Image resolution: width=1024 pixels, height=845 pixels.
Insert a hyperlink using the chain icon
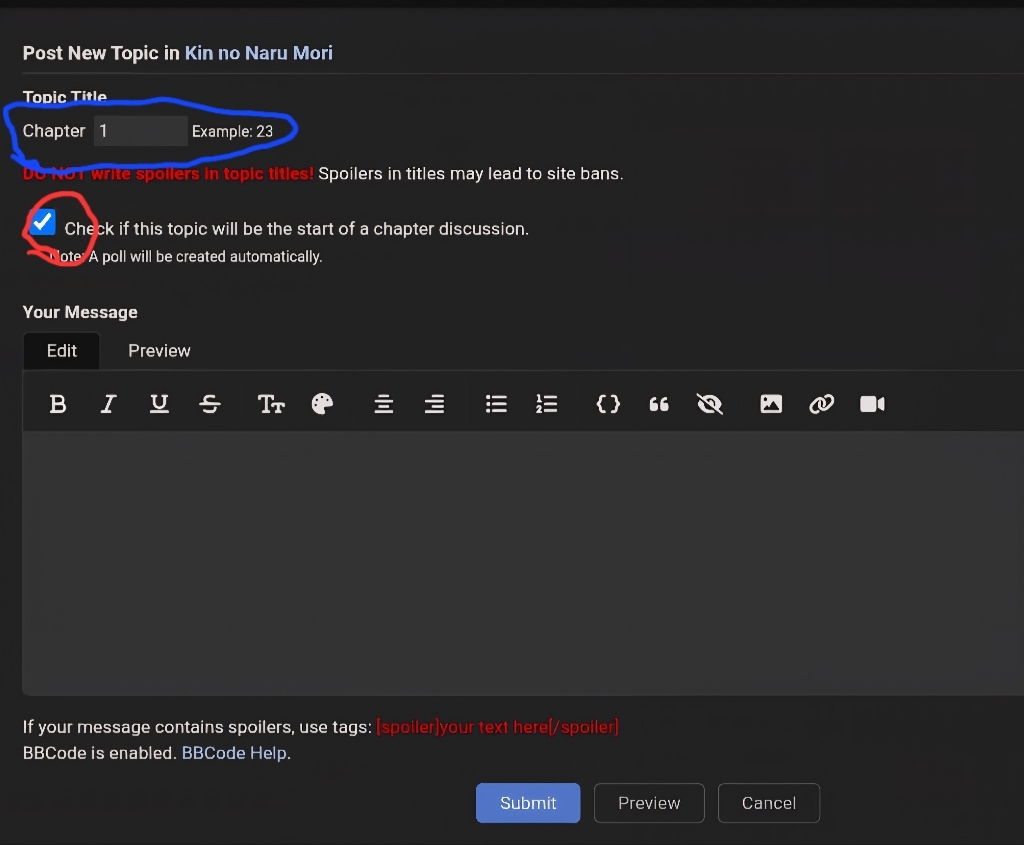pos(822,404)
